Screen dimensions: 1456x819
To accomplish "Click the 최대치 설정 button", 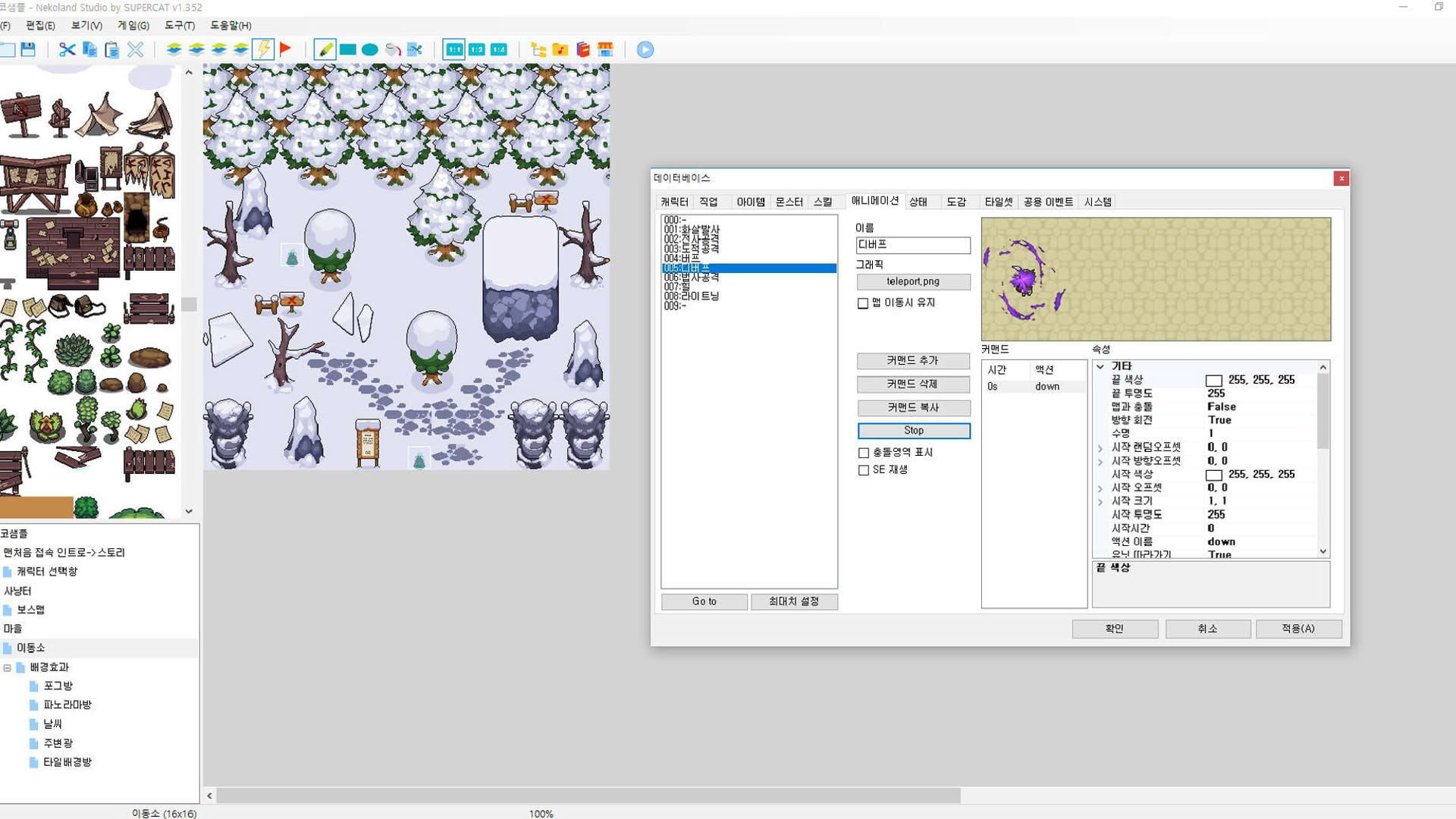I will (x=794, y=601).
